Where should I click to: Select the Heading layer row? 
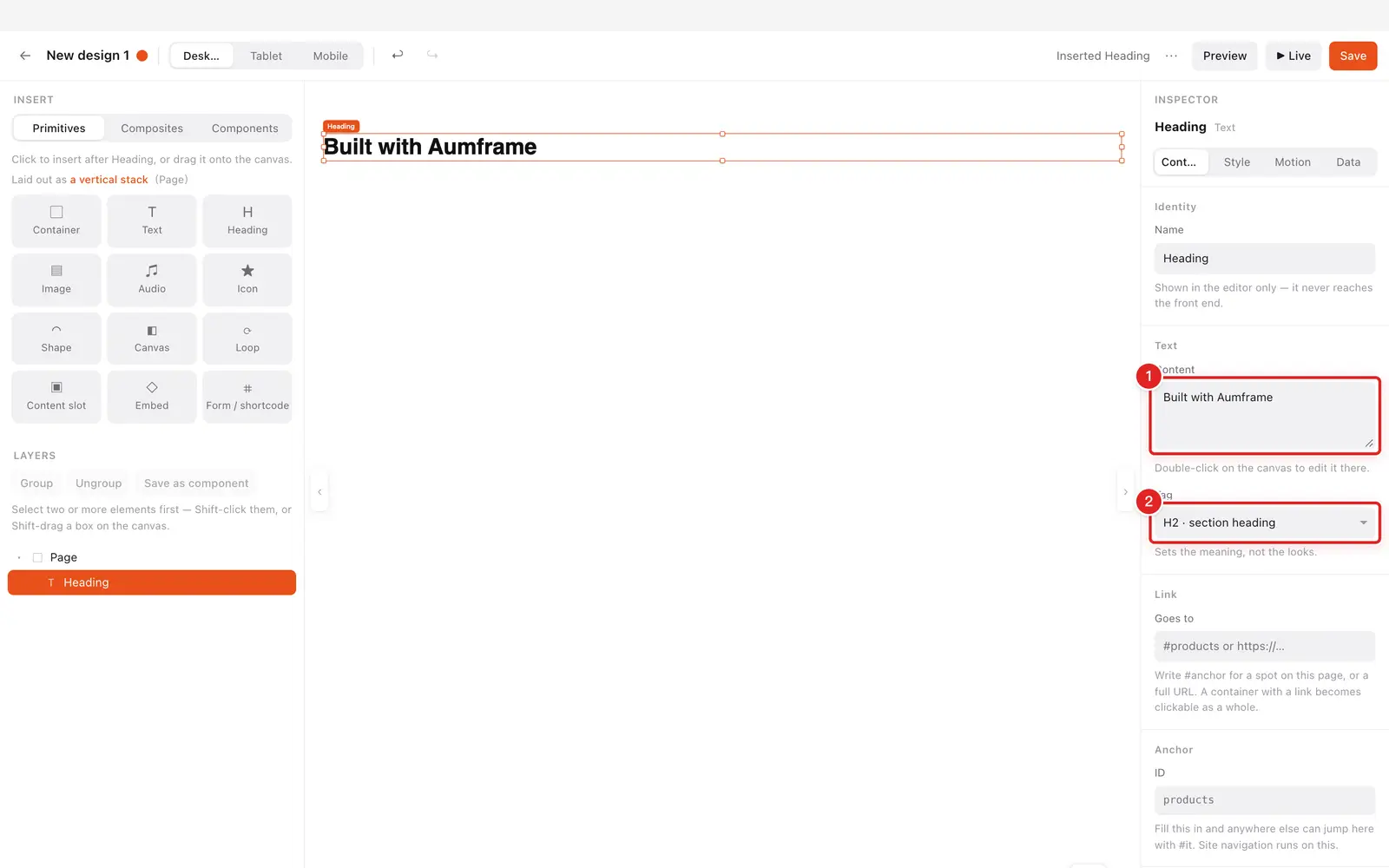152,582
